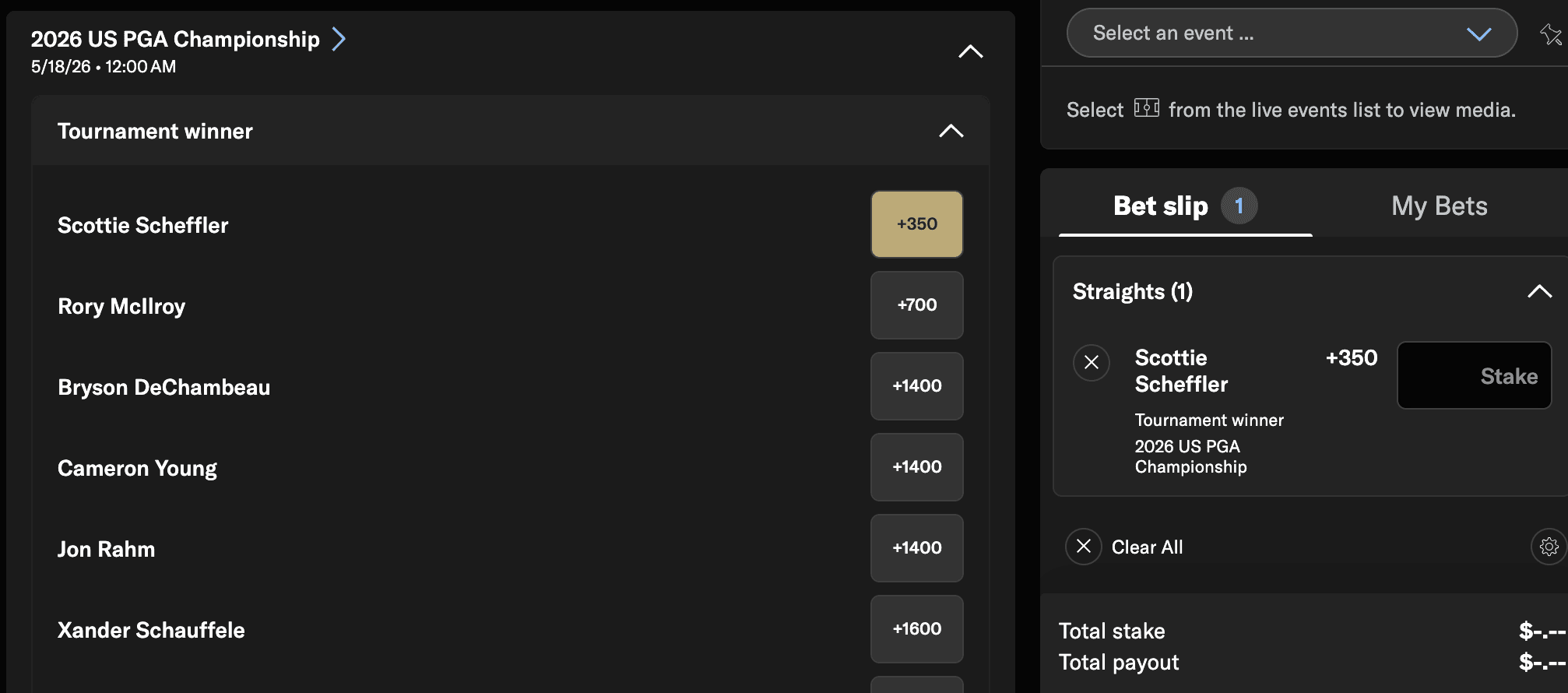This screenshot has width=1568, height=693.
Task: Click Tournament winner label in bet slip
Action: (1209, 420)
